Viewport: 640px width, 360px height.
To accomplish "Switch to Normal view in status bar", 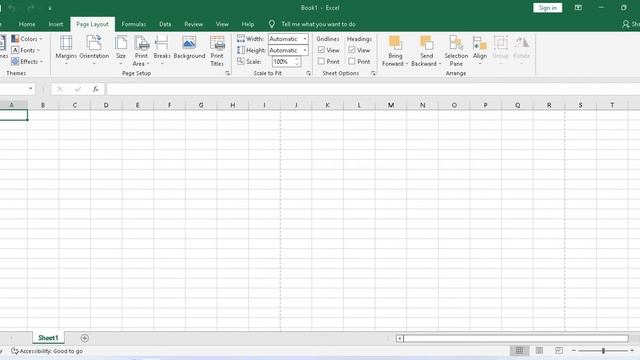I will point(519,350).
